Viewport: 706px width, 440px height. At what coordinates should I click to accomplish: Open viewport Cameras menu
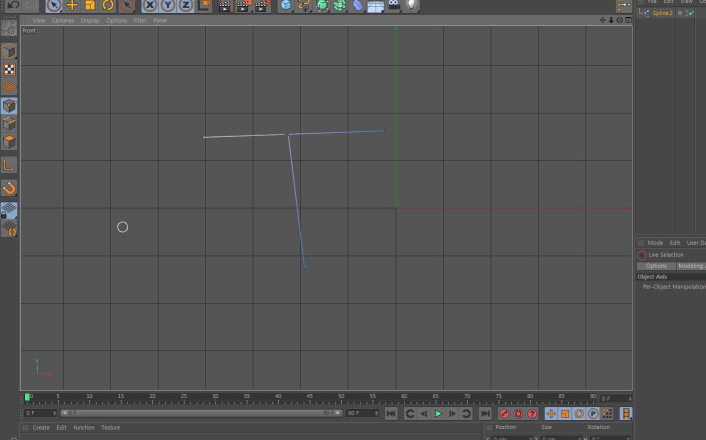(63, 20)
